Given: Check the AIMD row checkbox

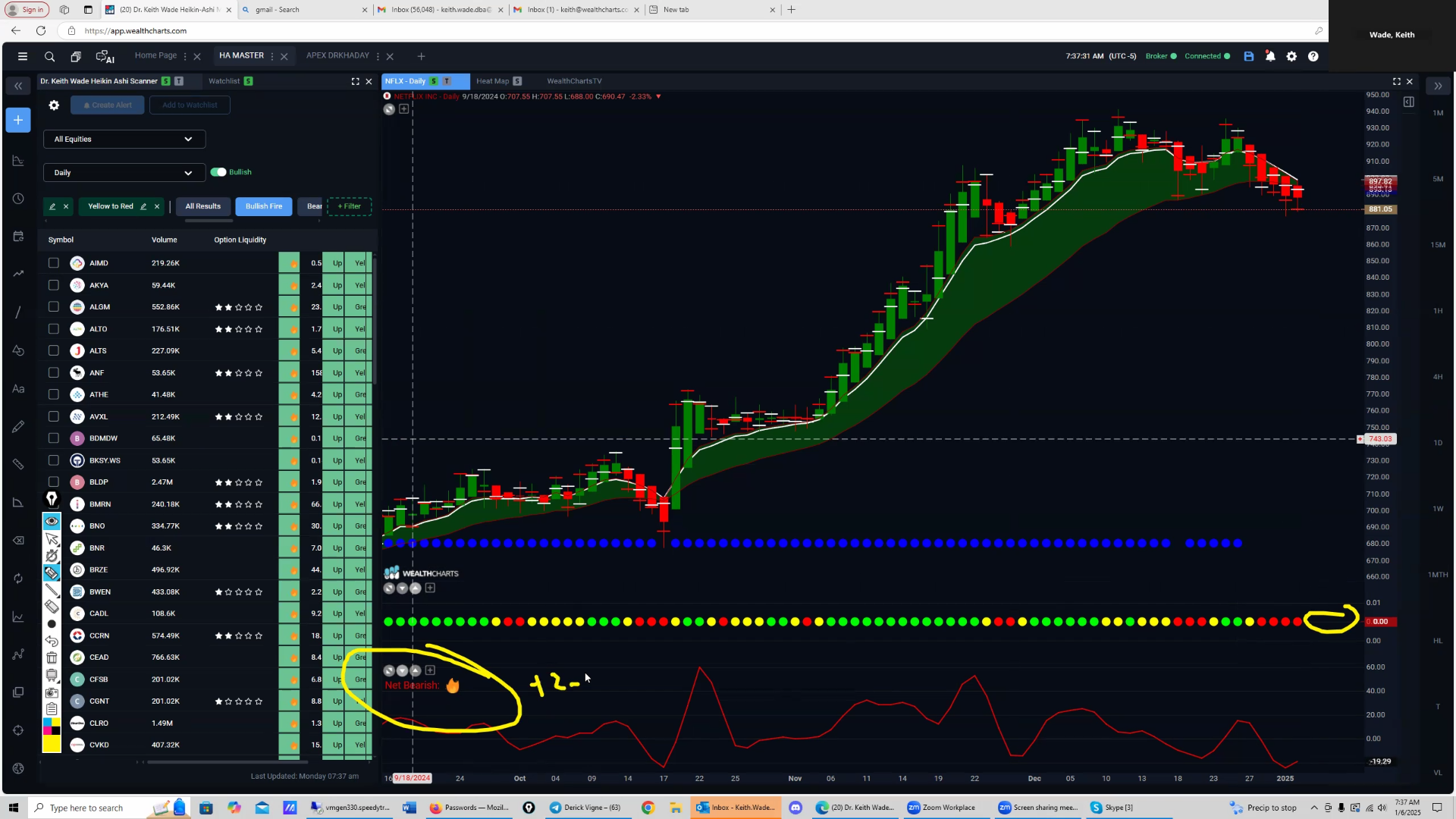Looking at the screenshot, I should (x=53, y=263).
